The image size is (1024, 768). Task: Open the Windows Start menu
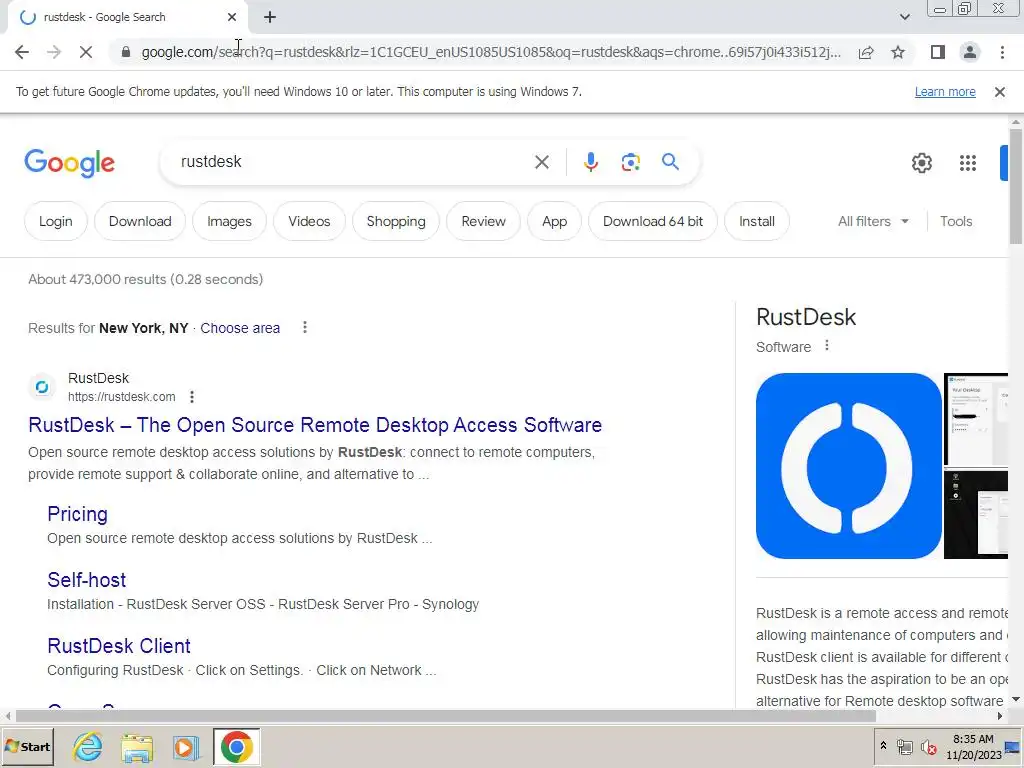[27, 746]
